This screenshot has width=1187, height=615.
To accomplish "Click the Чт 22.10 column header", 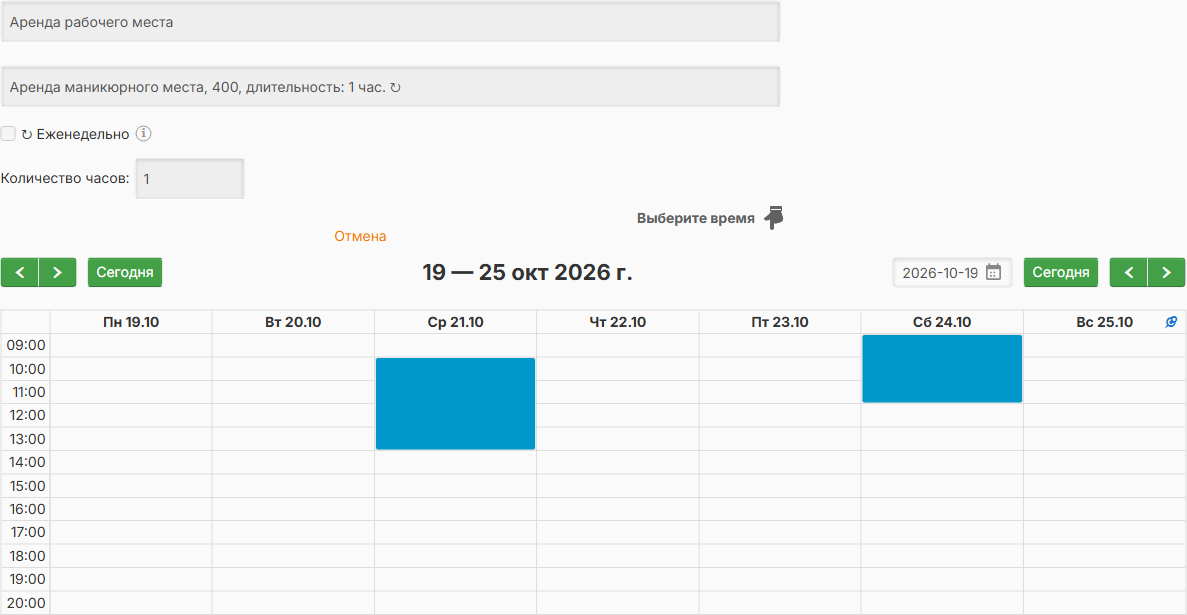I will [618, 322].
